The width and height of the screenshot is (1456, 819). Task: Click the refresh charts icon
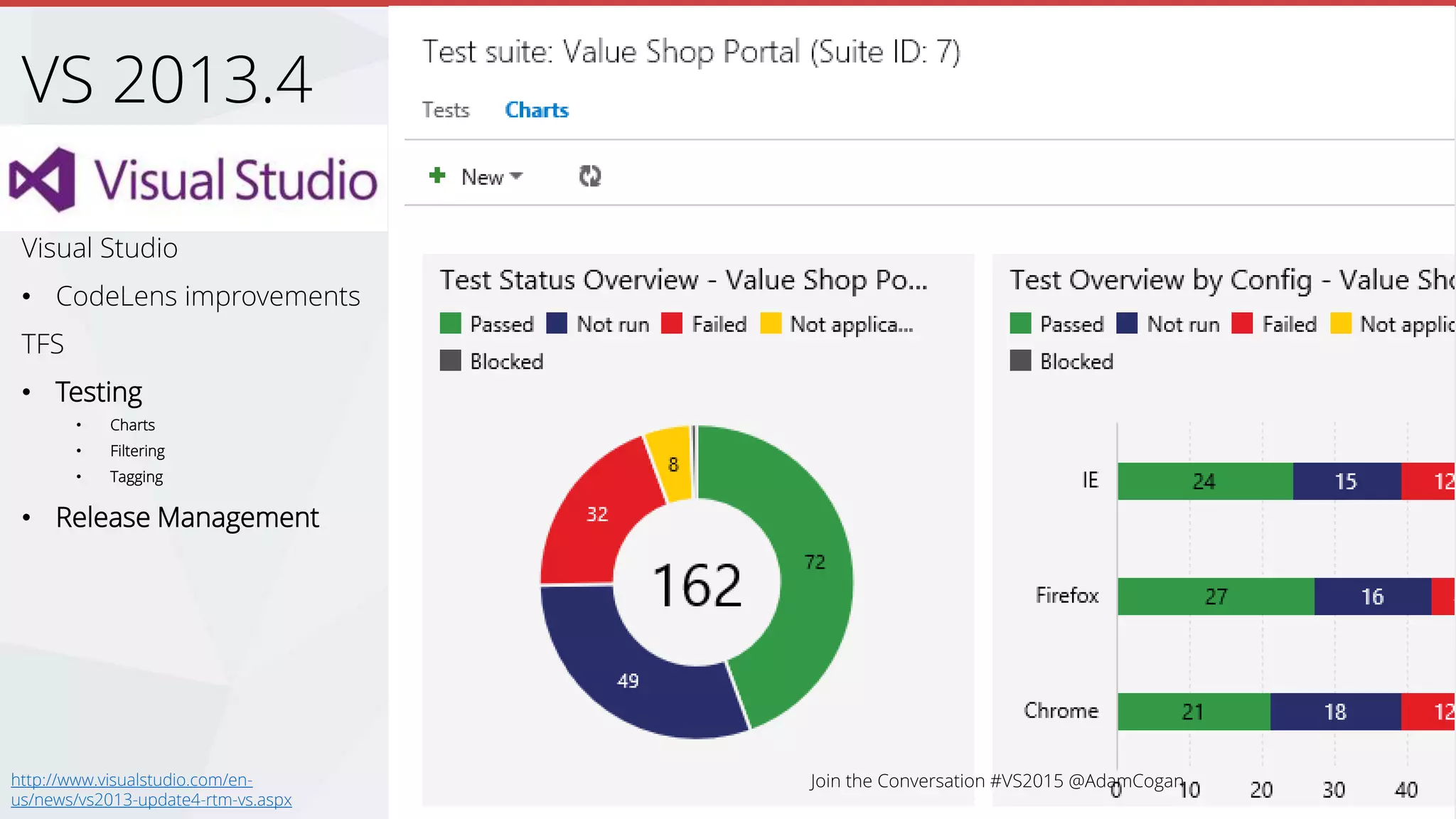[590, 176]
